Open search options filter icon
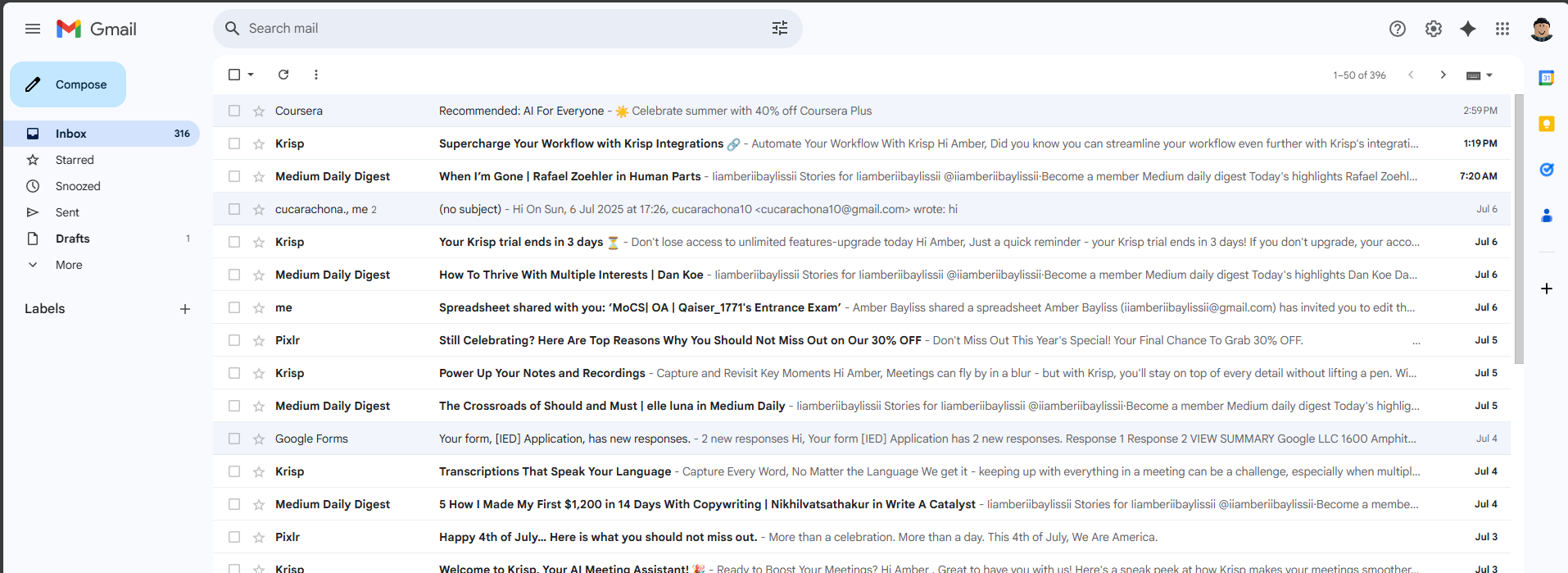Screen dimensions: 1568x573 780,29
